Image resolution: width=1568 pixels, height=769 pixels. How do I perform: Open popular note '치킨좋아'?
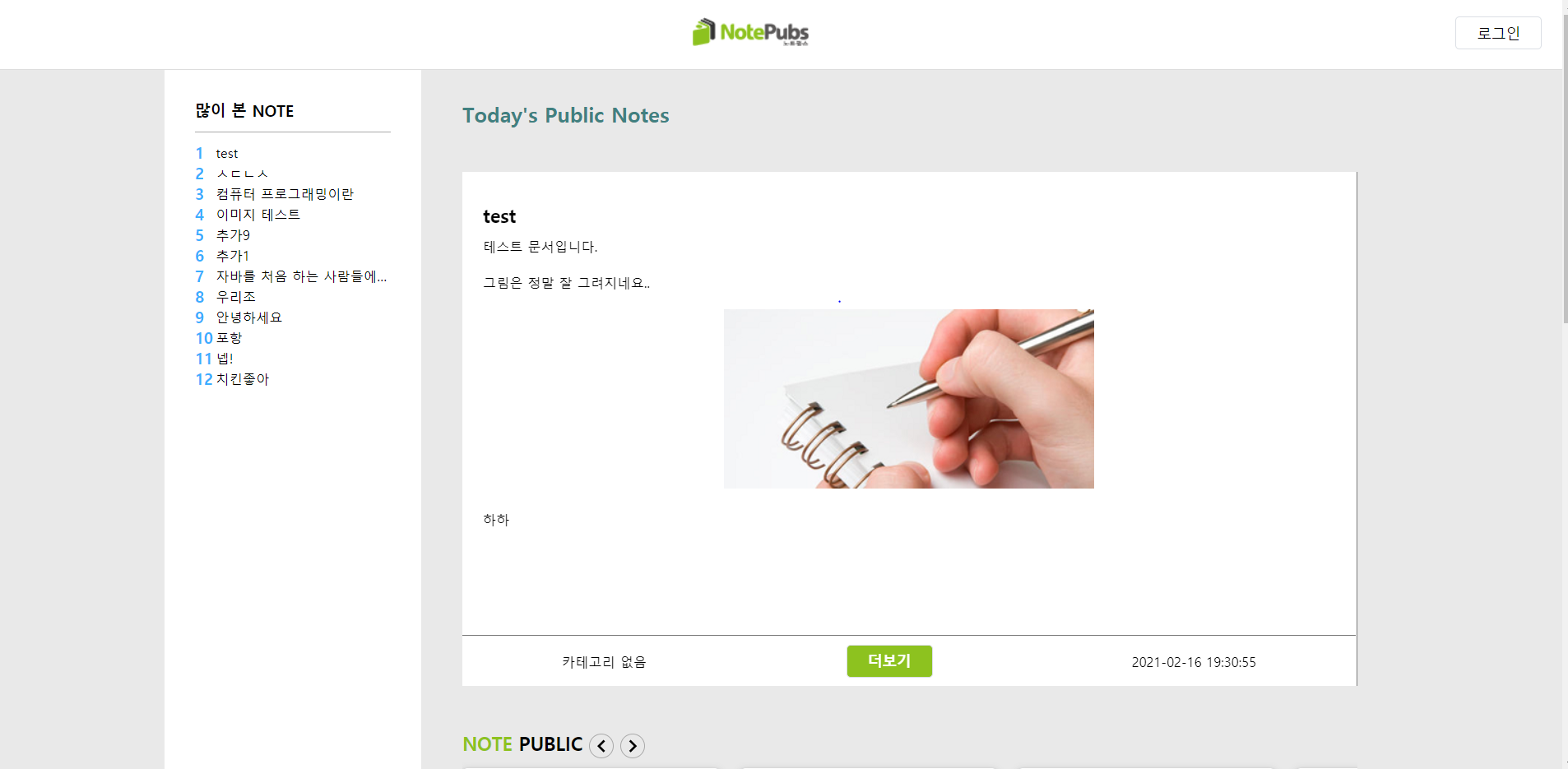pyautogui.click(x=243, y=379)
